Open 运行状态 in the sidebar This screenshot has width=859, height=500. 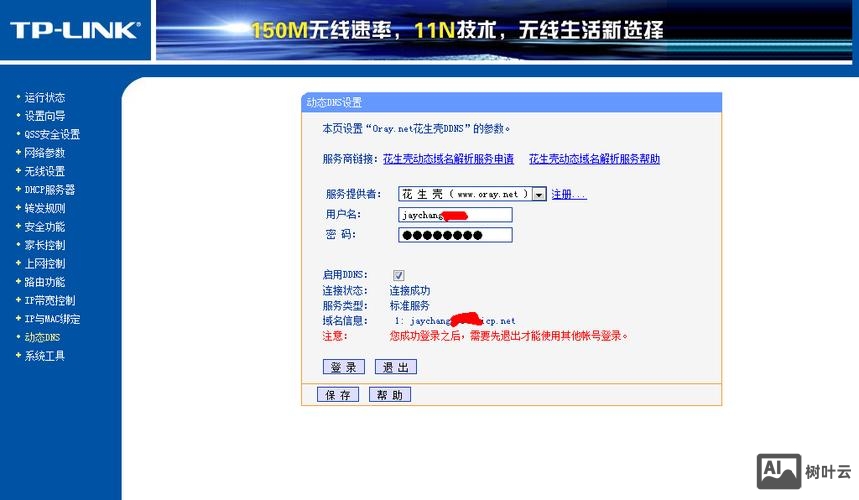44,97
